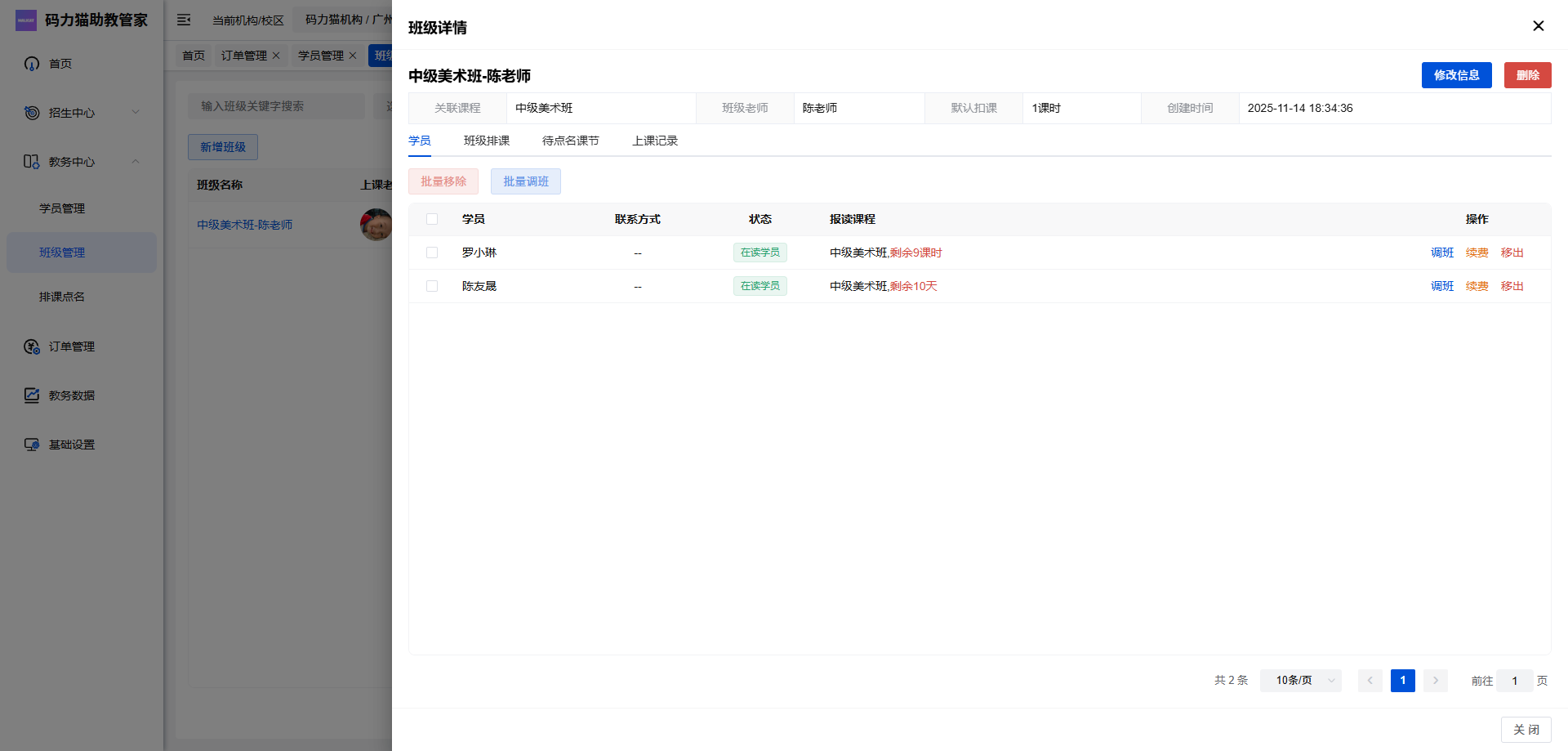Click the 基础设置 settings icon
This screenshot has width=1568, height=751.
[x=32, y=445]
